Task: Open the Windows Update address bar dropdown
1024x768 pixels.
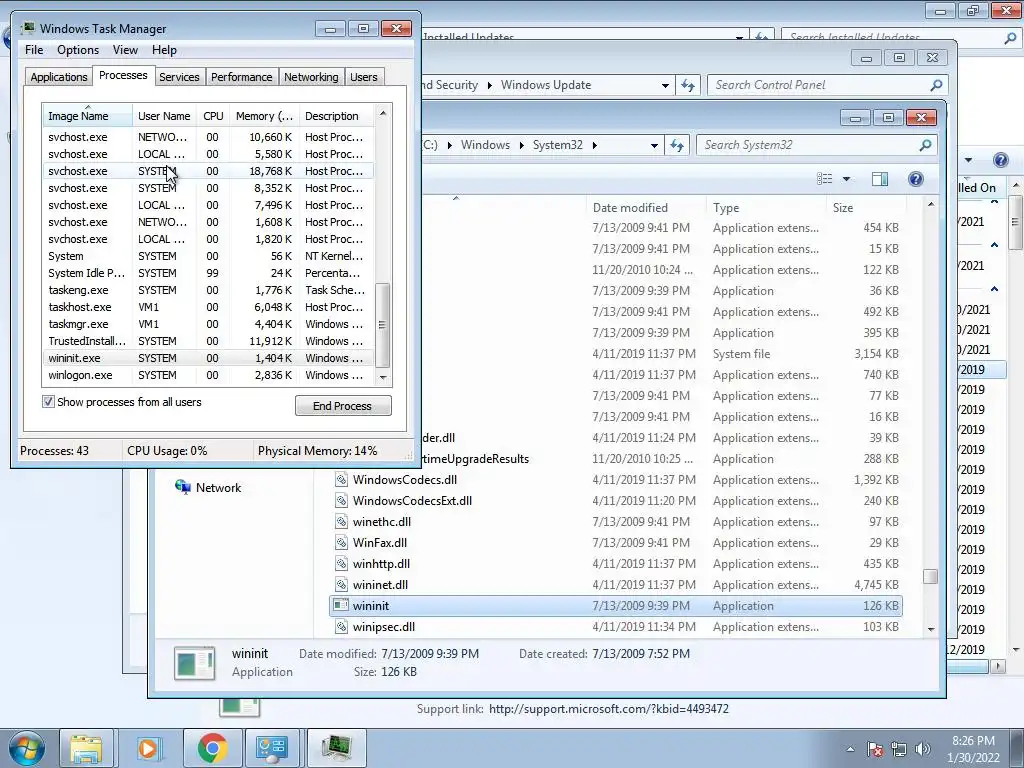Action: 665,86
